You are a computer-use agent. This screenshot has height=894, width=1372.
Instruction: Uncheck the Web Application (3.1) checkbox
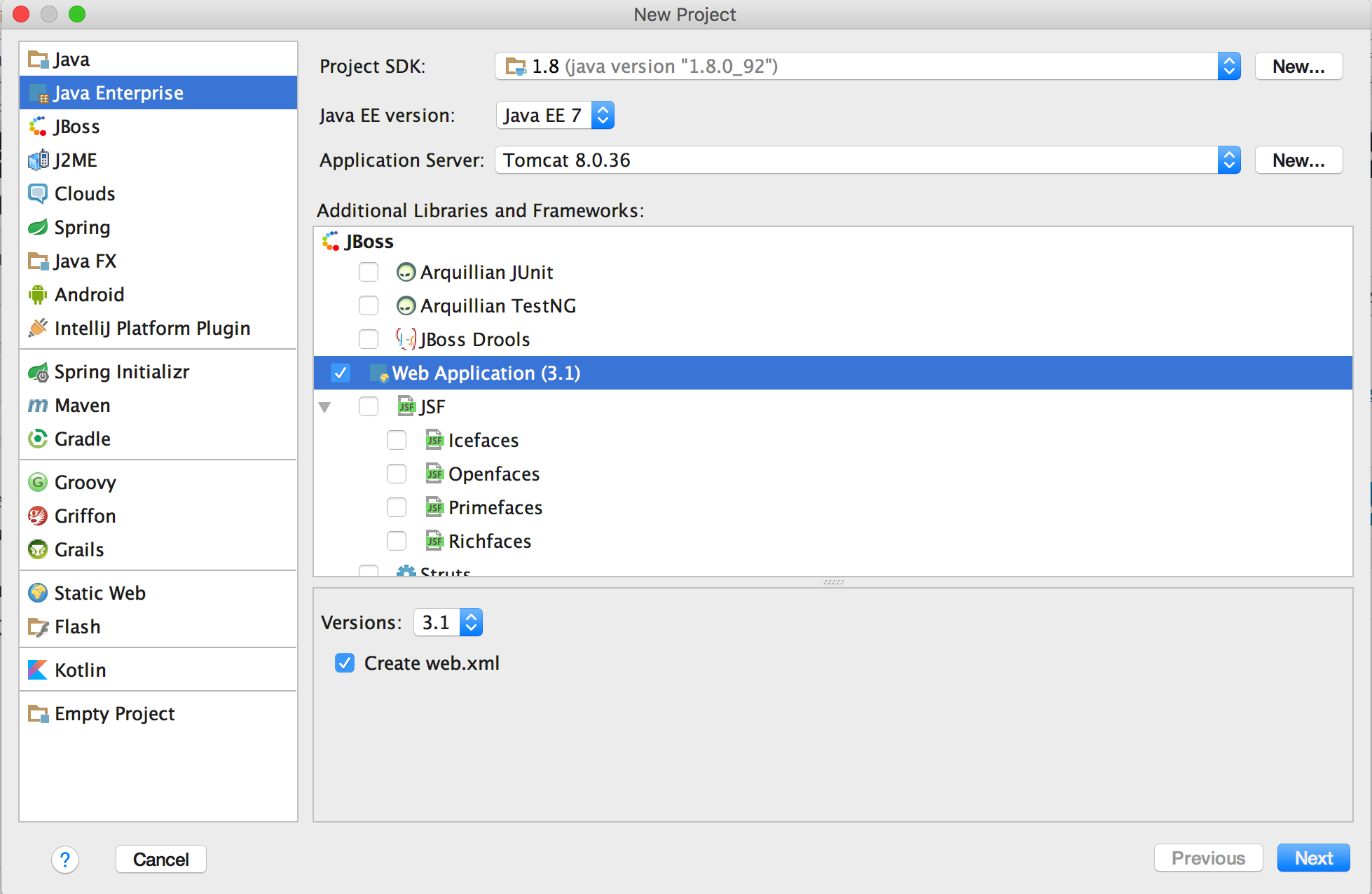[341, 373]
